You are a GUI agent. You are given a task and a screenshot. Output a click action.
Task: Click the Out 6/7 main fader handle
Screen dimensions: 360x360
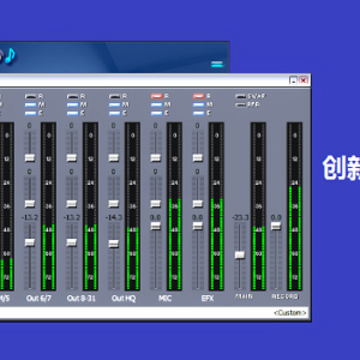pyautogui.click(x=30, y=243)
